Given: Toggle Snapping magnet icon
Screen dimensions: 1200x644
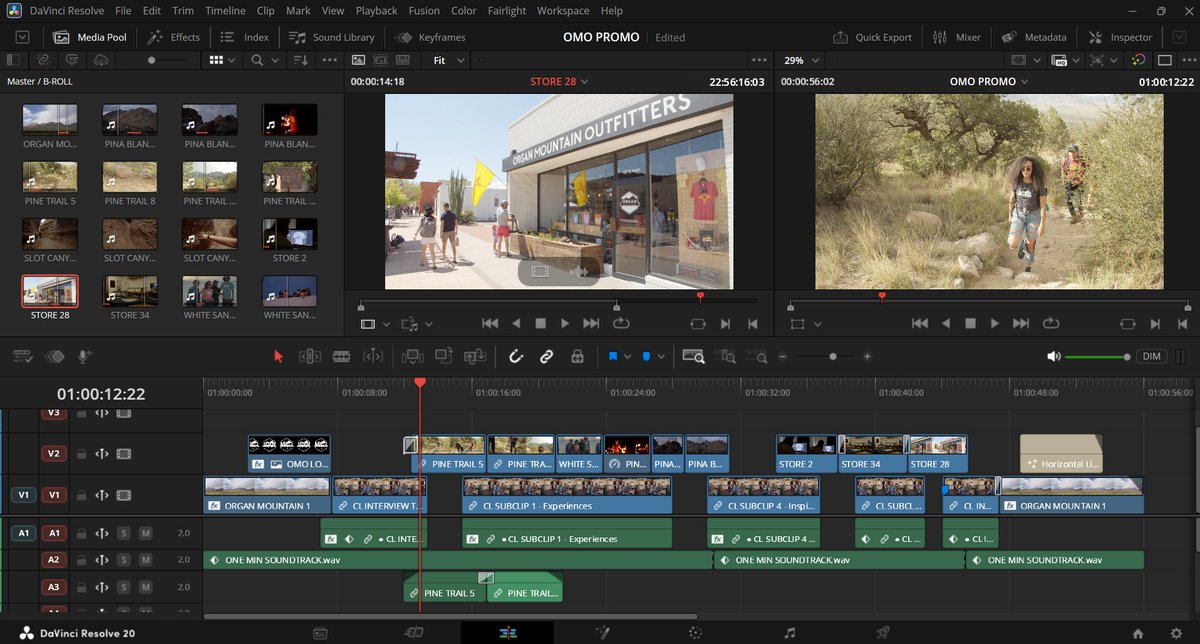Looking at the screenshot, I should tap(516, 356).
